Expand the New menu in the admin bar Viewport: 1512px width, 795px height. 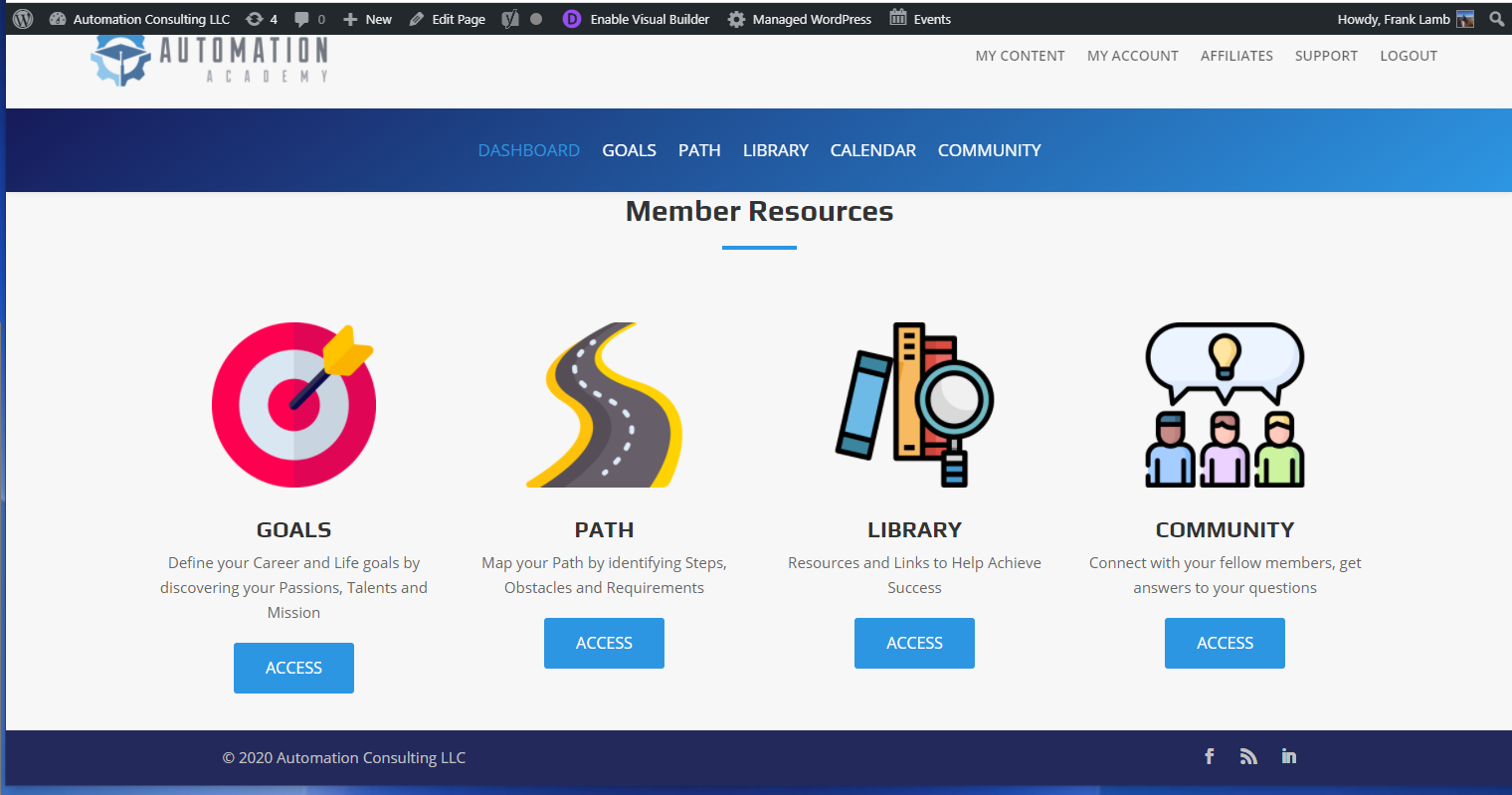tap(366, 18)
